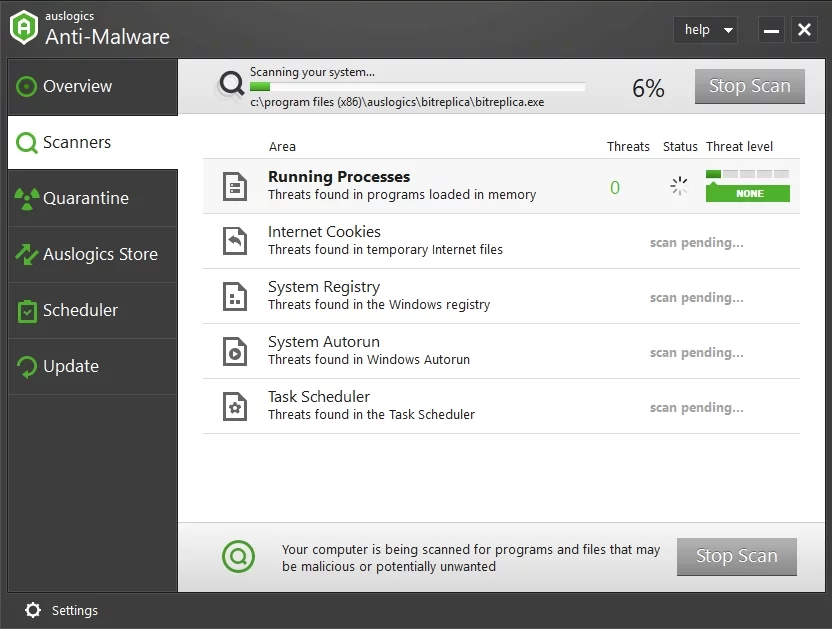The width and height of the screenshot is (832, 629).
Task: Minimize the Anti-Malware window
Action: pyautogui.click(x=771, y=30)
